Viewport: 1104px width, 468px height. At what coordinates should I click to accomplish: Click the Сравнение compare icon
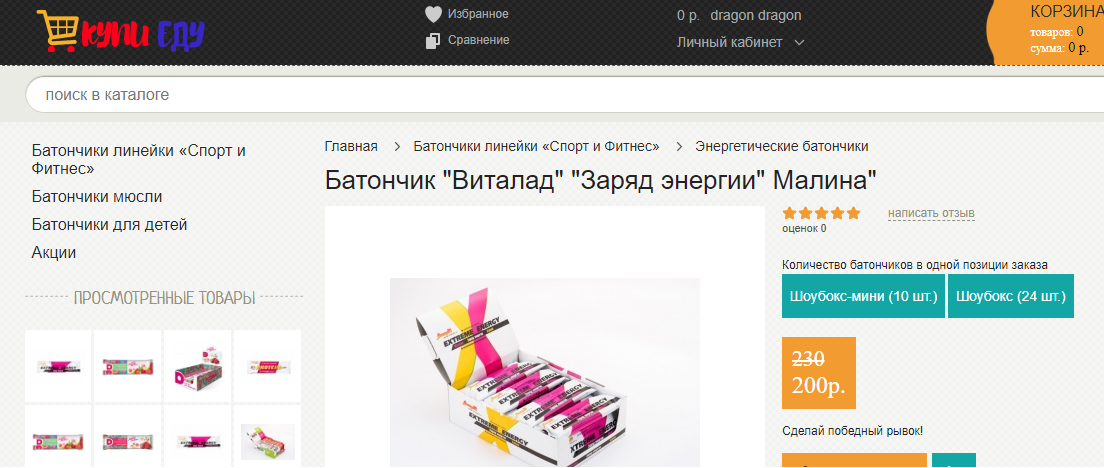click(433, 41)
